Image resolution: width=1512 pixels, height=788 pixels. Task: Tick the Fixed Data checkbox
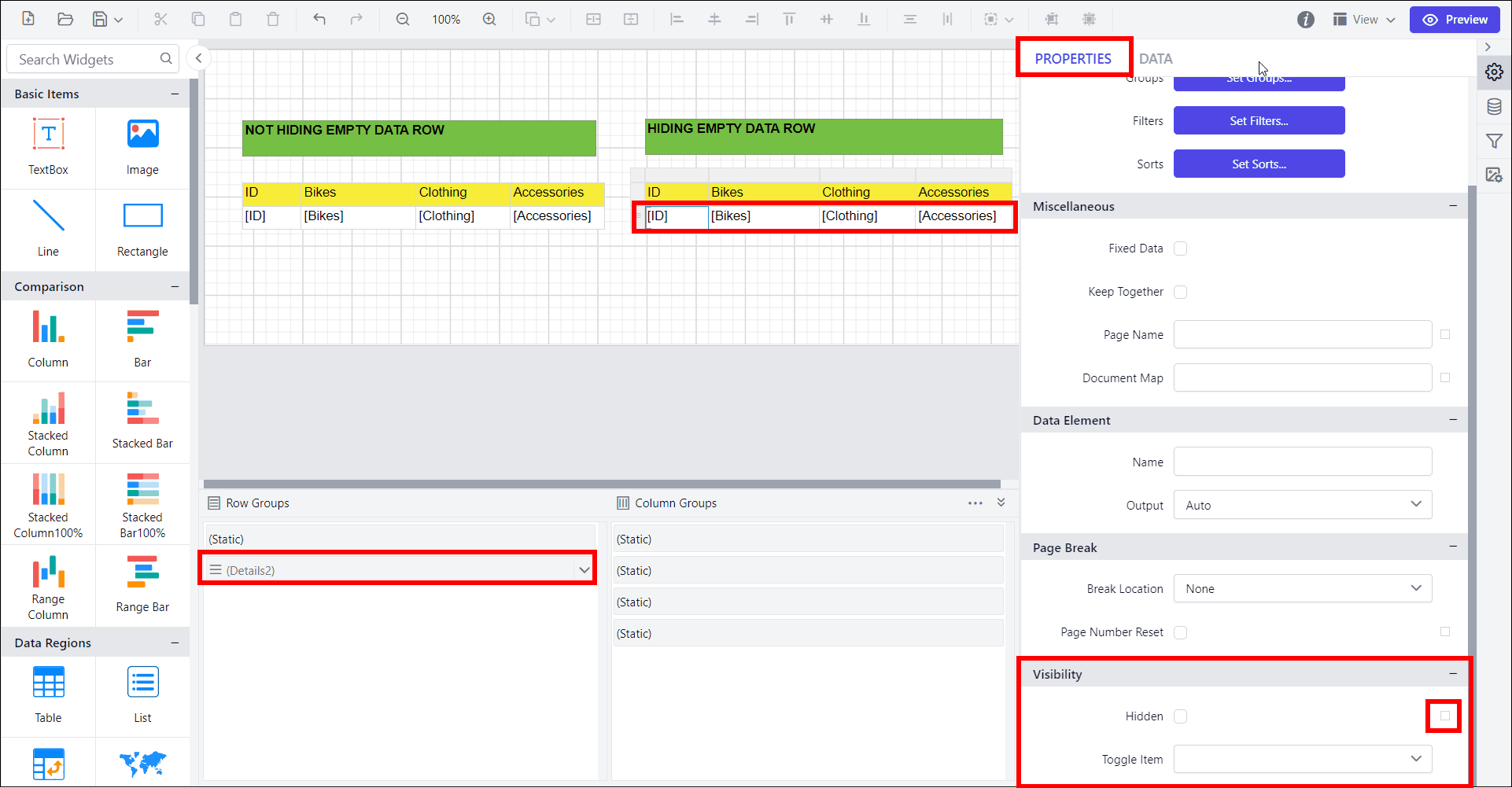[x=1180, y=249]
